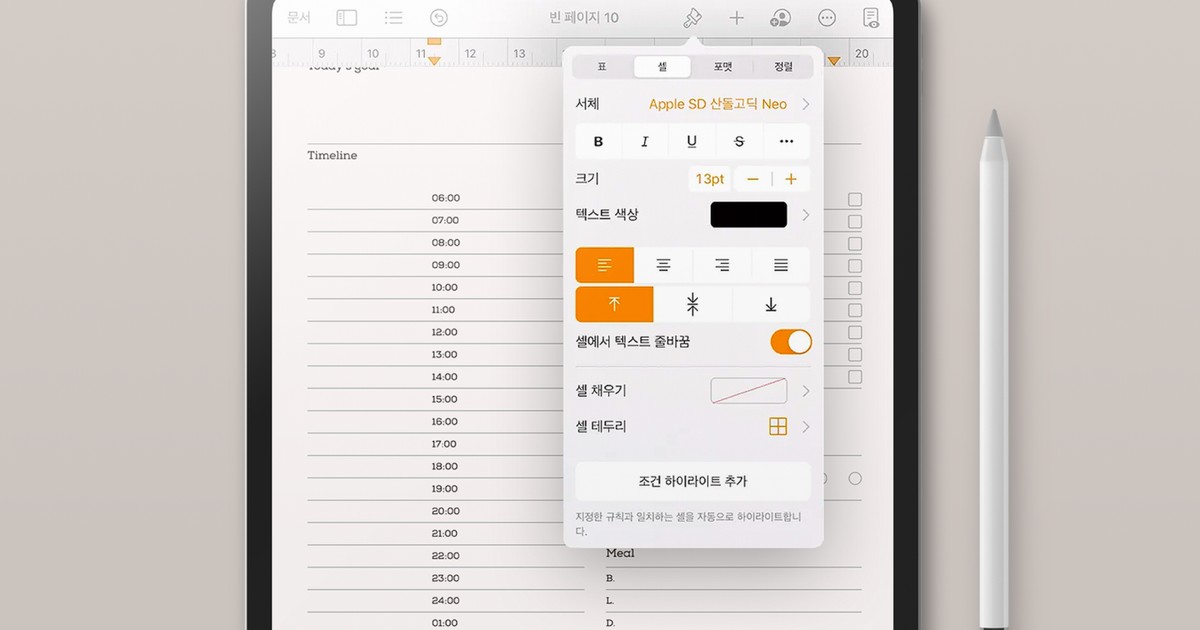Select center horizontal text alignment
The height and width of the screenshot is (630, 1200).
click(663, 264)
